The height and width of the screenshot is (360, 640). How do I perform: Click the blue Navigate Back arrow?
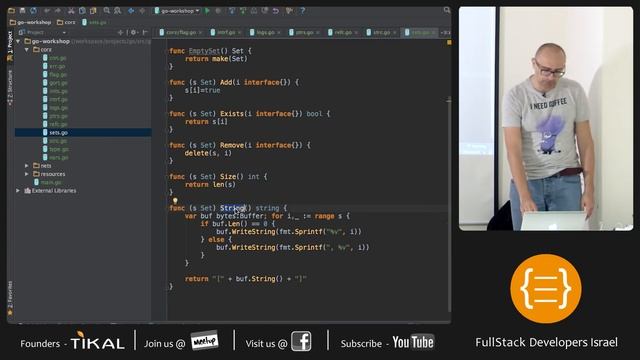[131, 11]
